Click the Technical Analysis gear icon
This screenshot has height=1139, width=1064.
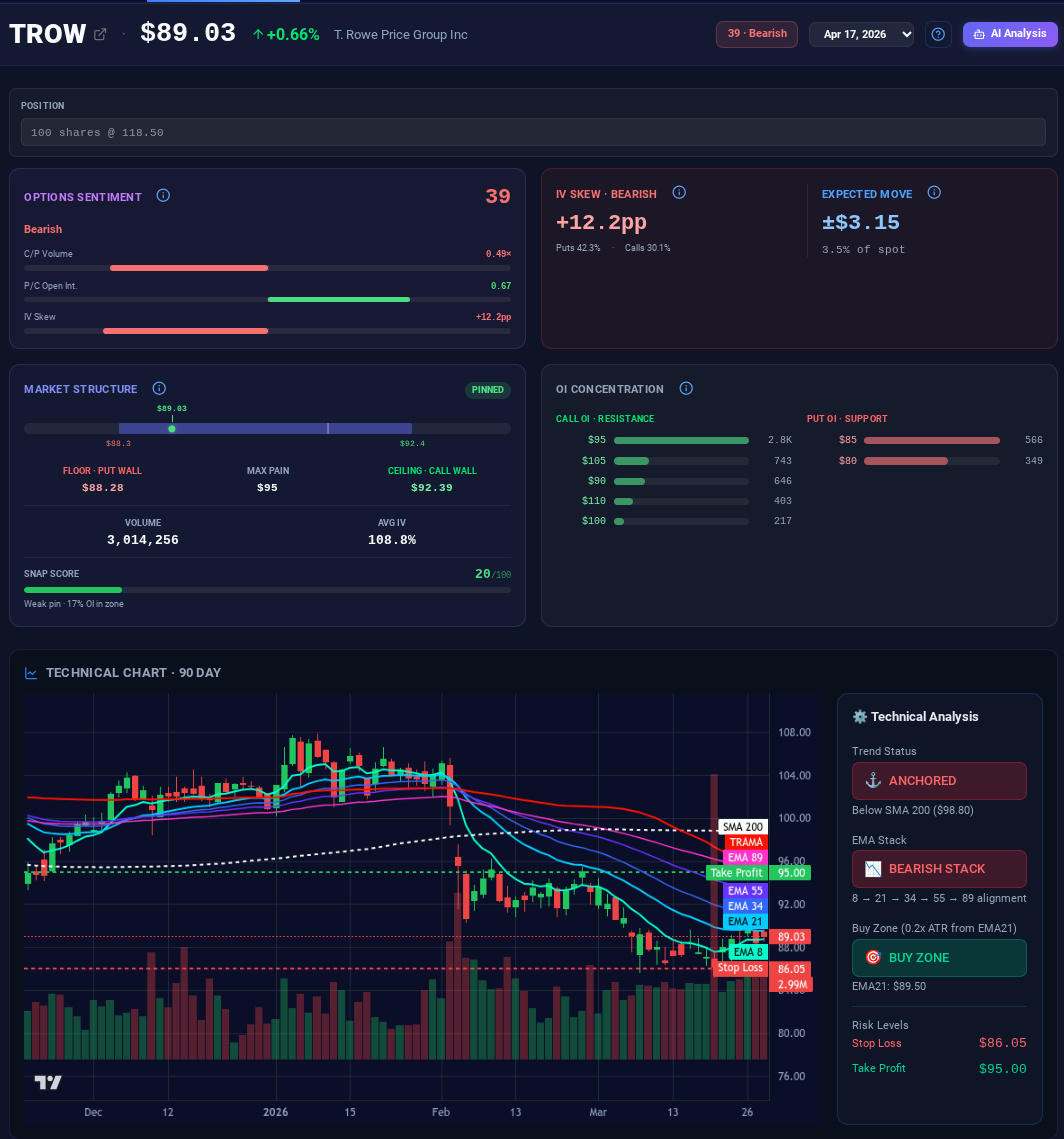(x=860, y=717)
